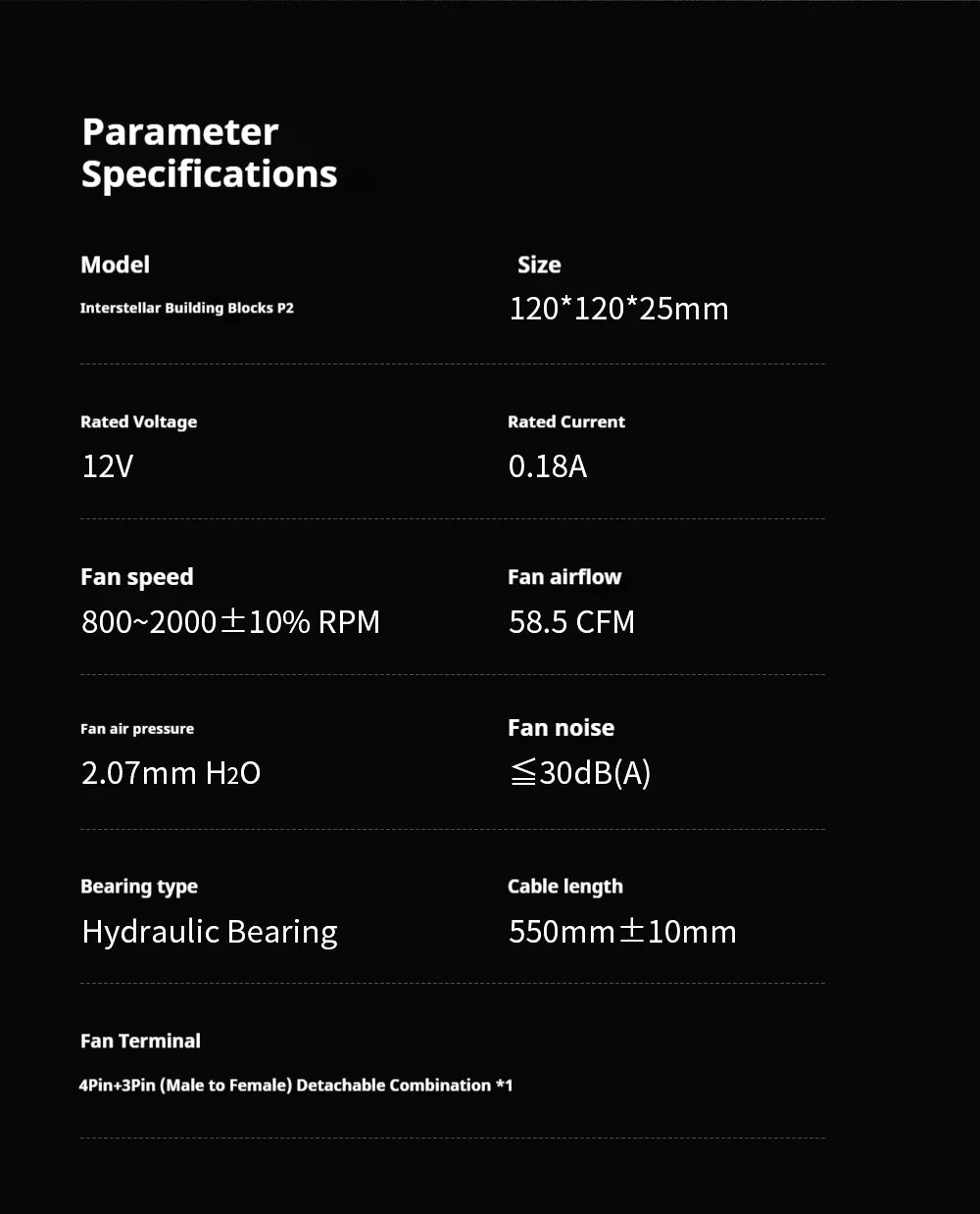980x1214 pixels.
Task: Click the 550mm±10mm cable length value
Action: (x=622, y=931)
